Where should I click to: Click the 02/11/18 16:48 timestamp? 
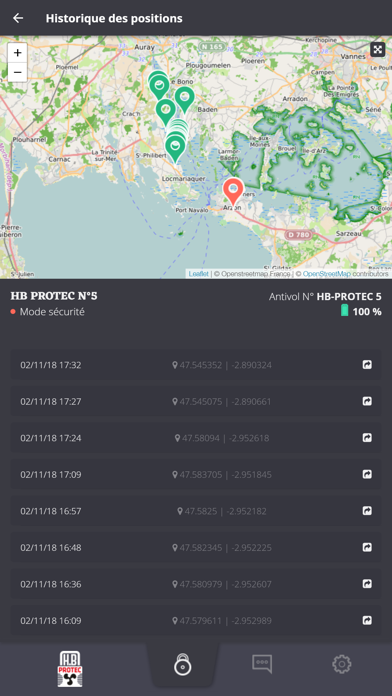click(51, 547)
